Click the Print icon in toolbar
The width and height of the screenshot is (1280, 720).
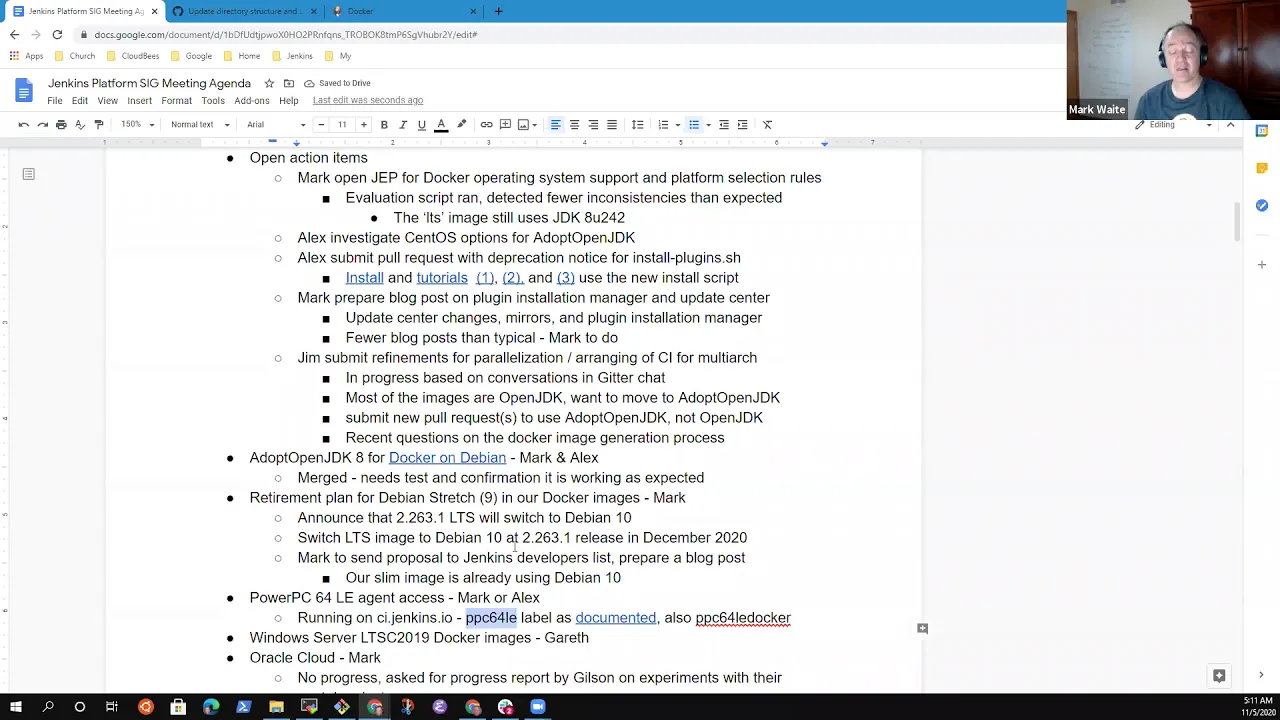(x=61, y=125)
